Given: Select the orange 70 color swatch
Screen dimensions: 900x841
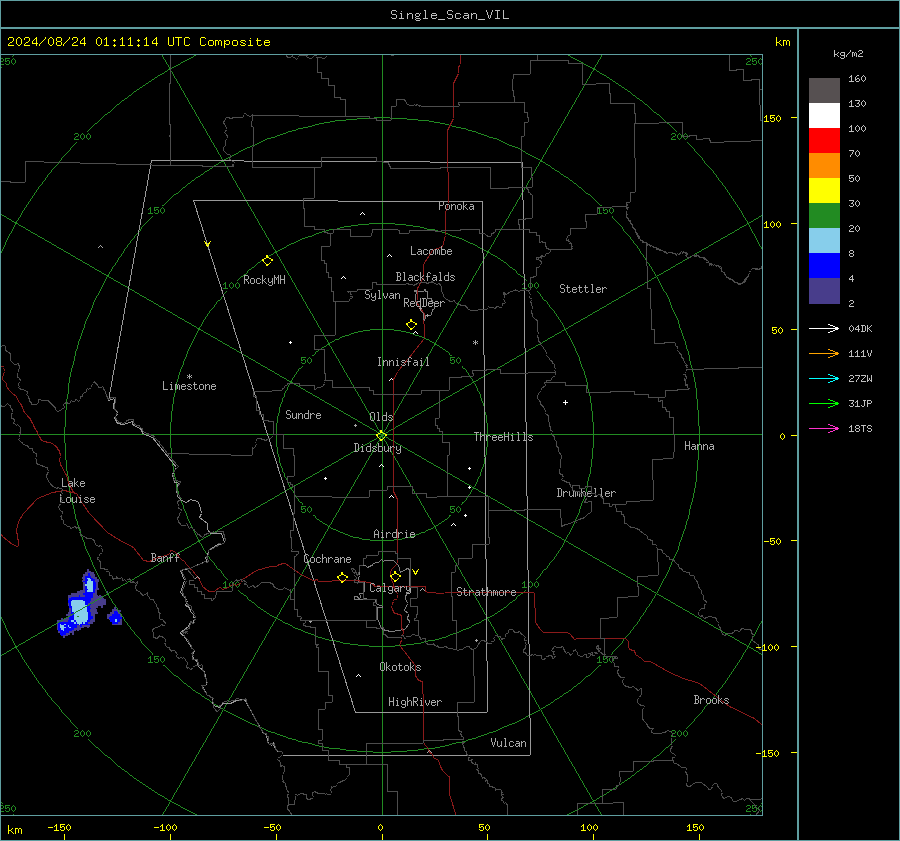Looking at the screenshot, I should tap(824, 166).
